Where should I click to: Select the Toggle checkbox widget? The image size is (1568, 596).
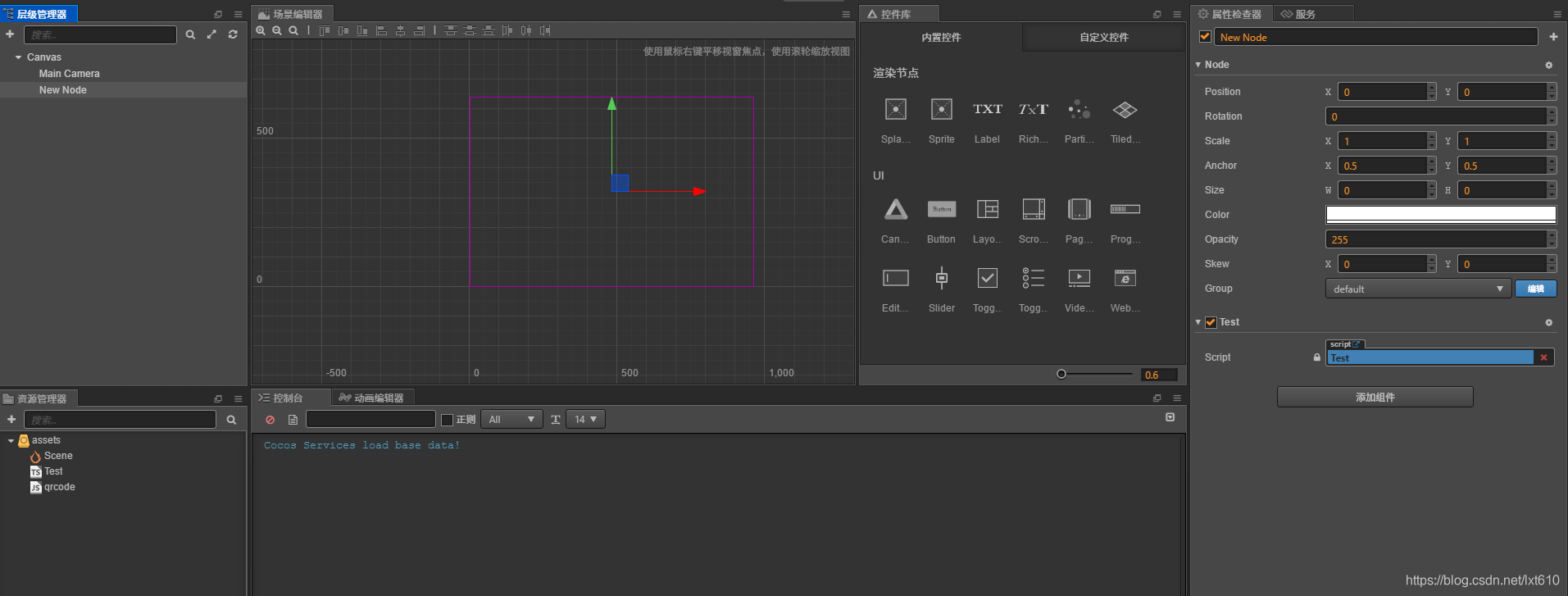tap(988, 278)
